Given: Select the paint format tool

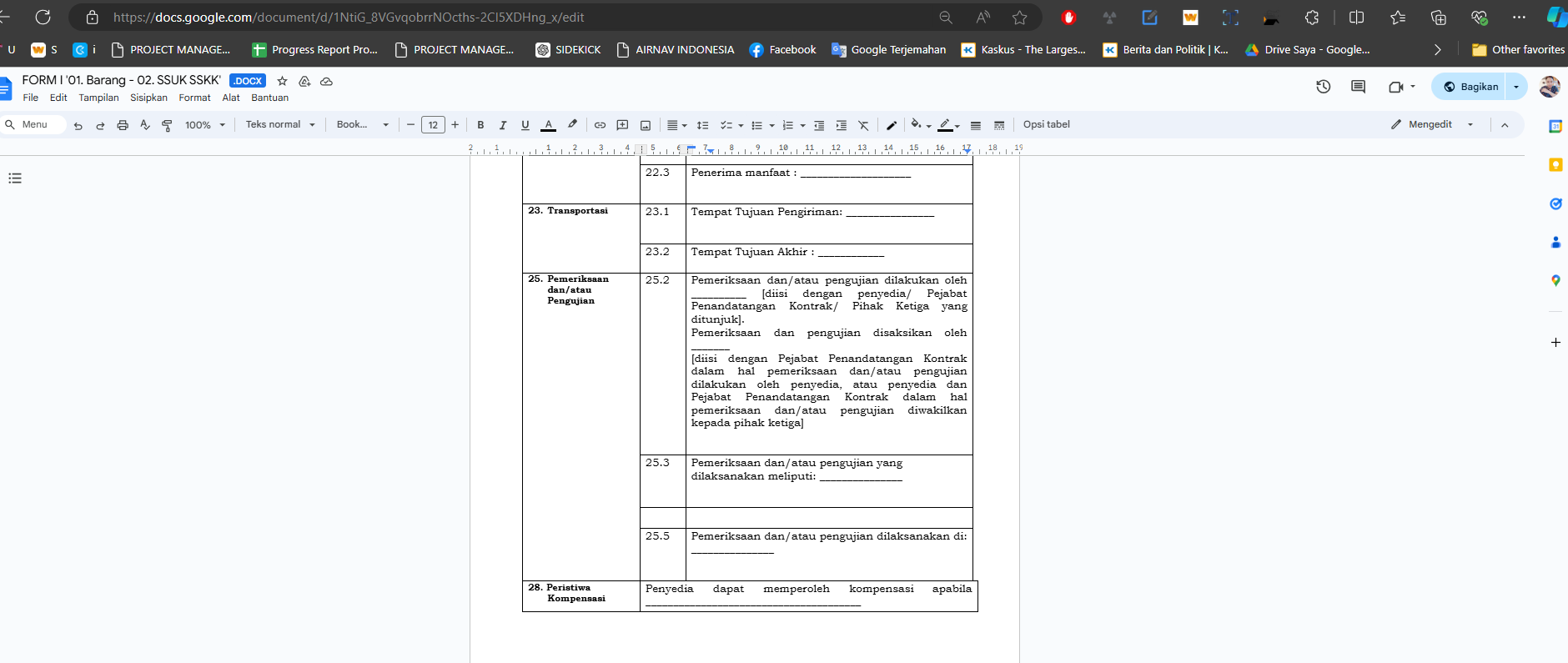Looking at the screenshot, I should coord(167,125).
